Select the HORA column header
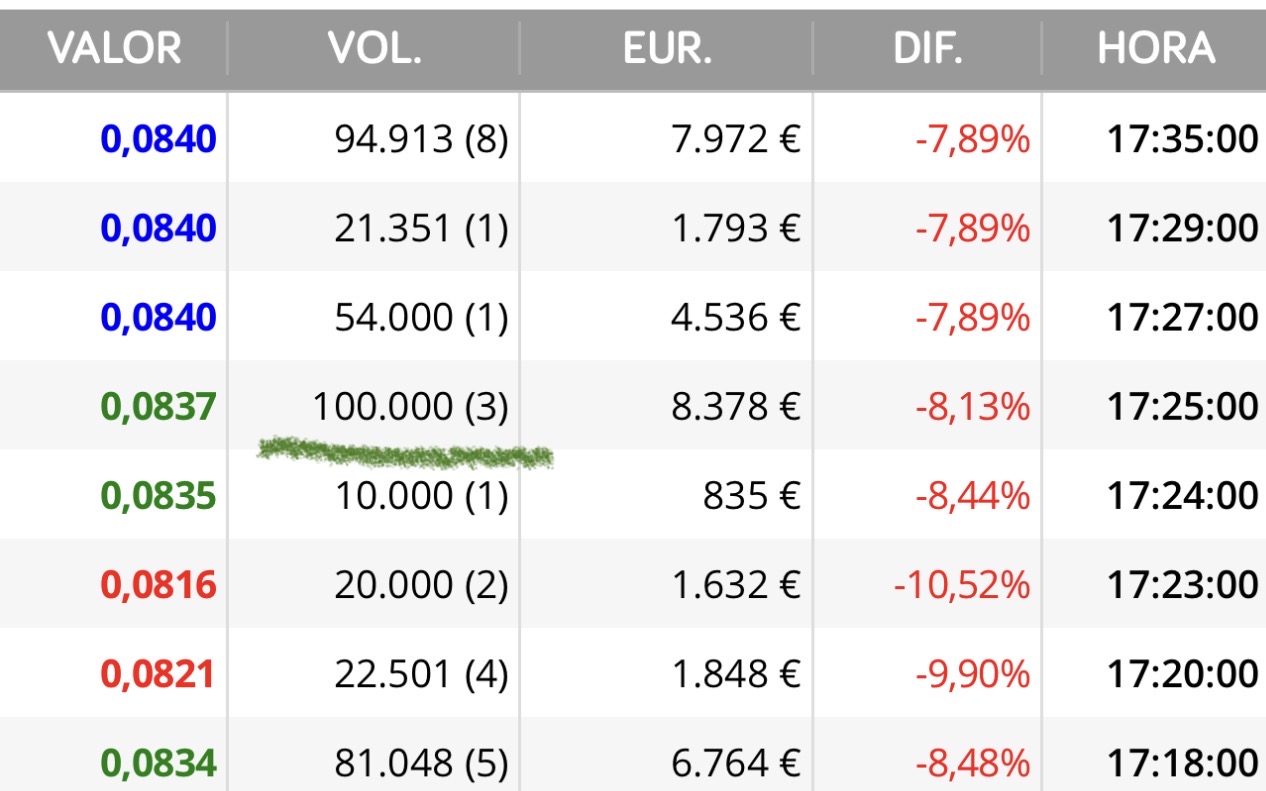This screenshot has height=791, width=1266. click(x=1156, y=49)
